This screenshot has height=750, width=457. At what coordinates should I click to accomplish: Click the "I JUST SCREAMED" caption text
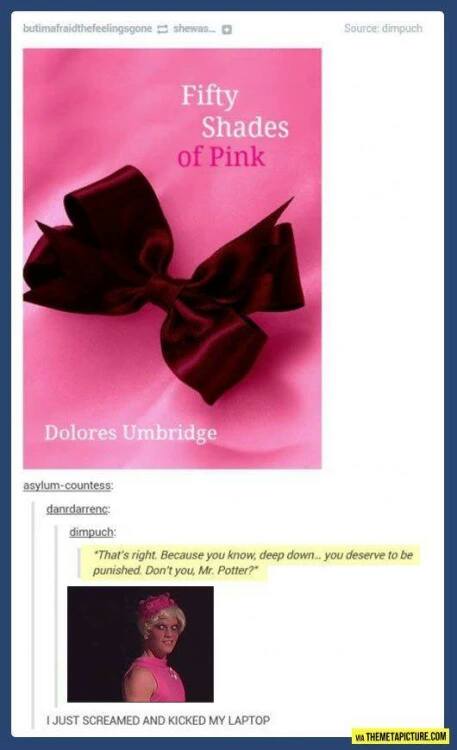pos(158,720)
